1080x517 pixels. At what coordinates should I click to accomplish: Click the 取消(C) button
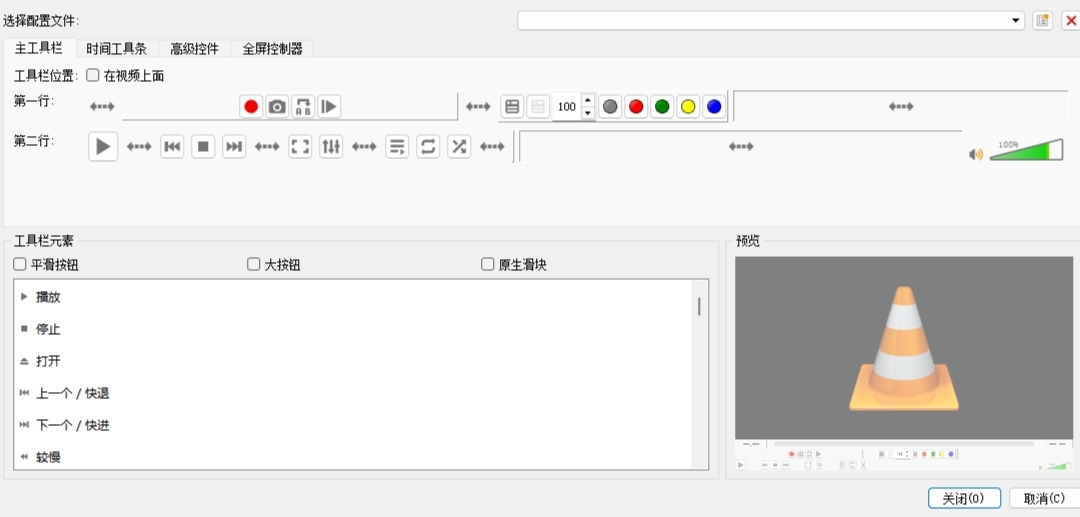(1044, 498)
